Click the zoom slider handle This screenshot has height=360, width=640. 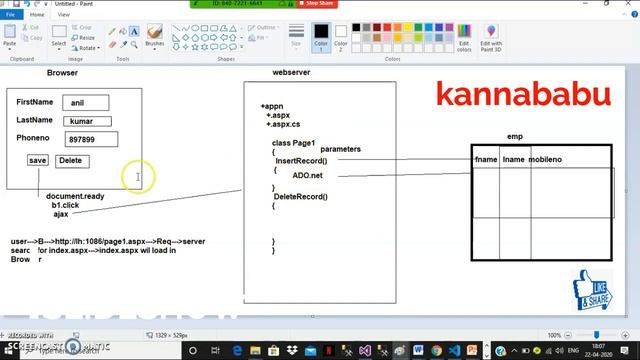click(x=597, y=335)
